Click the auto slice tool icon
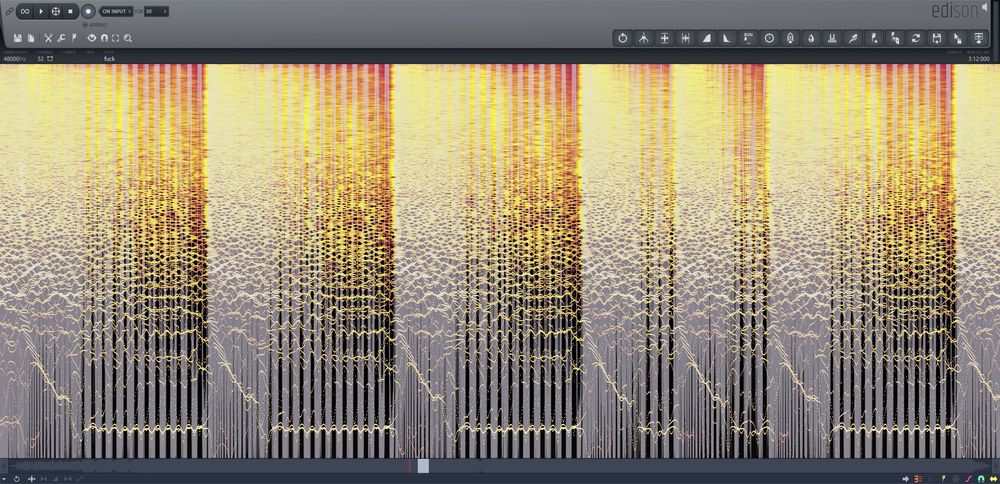 click(895, 38)
